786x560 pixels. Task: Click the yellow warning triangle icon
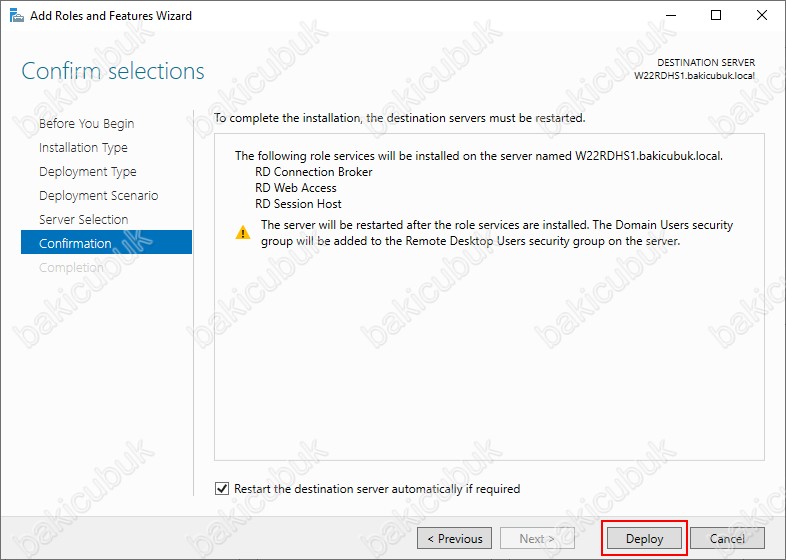(x=243, y=233)
